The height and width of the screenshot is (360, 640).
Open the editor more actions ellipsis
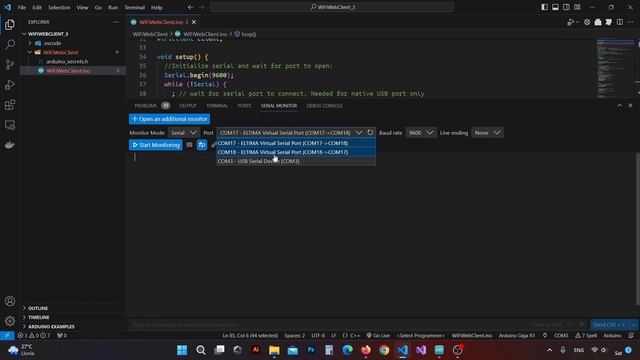tap(631, 22)
